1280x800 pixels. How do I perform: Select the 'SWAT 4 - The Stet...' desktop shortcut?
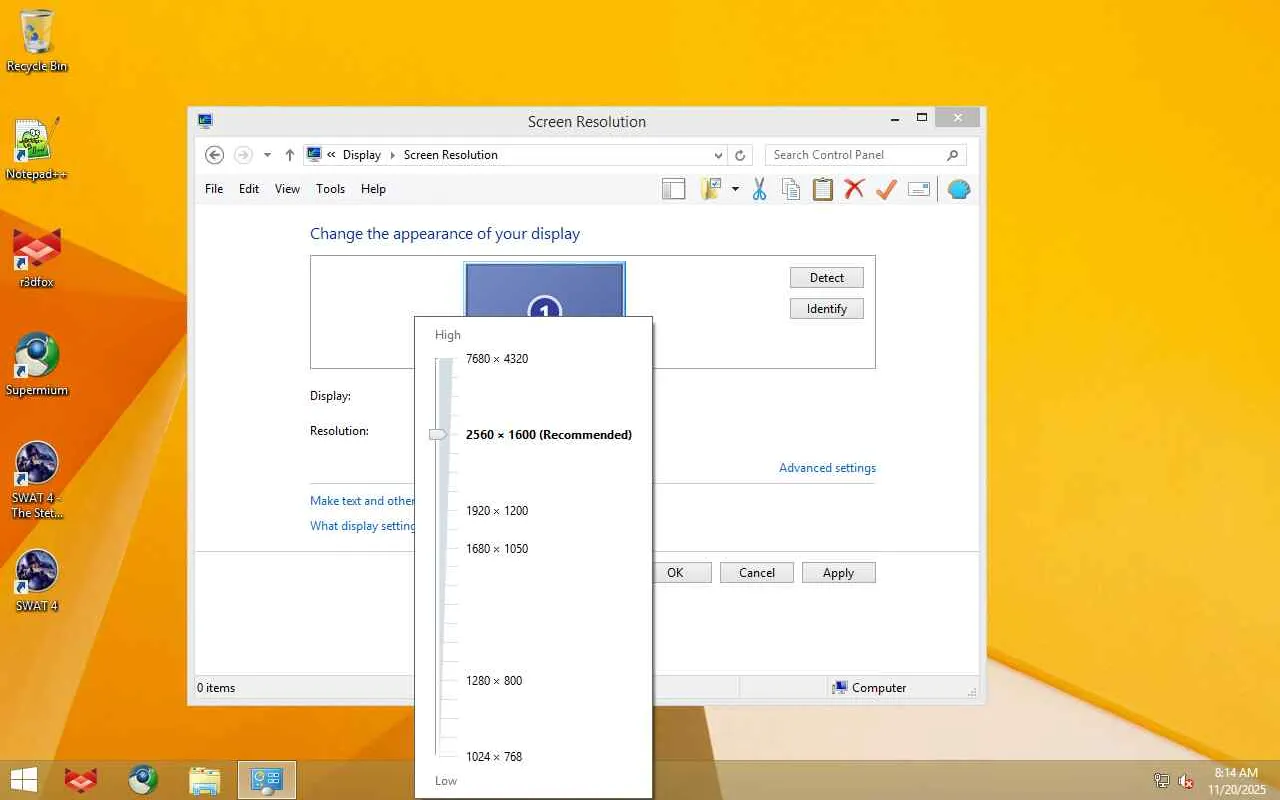(37, 480)
